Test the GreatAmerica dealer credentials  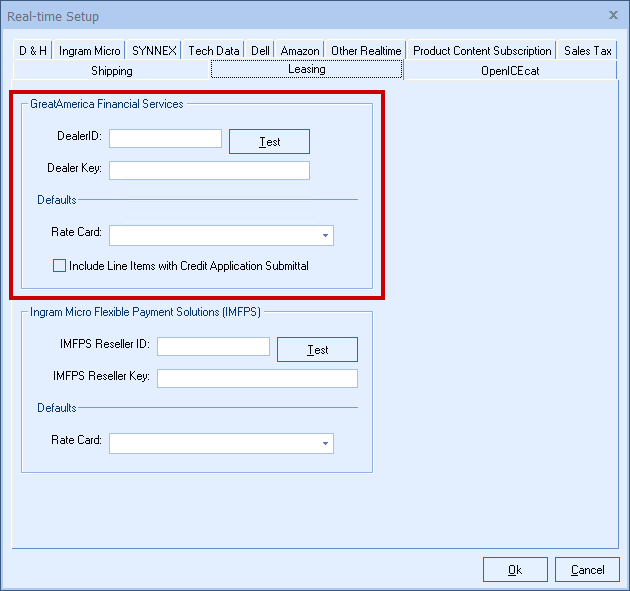click(x=269, y=141)
